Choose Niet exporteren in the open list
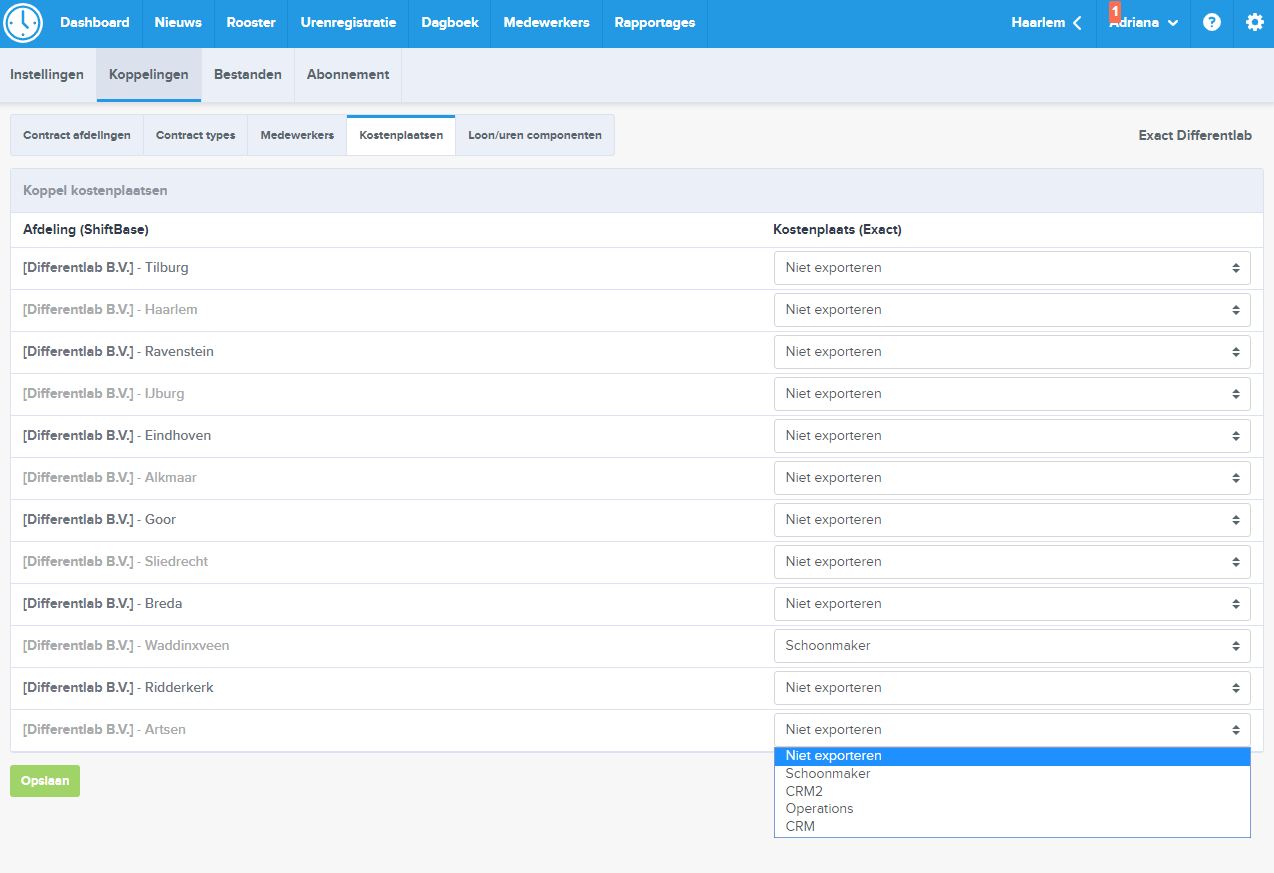The image size is (1274, 873). (x=1012, y=756)
